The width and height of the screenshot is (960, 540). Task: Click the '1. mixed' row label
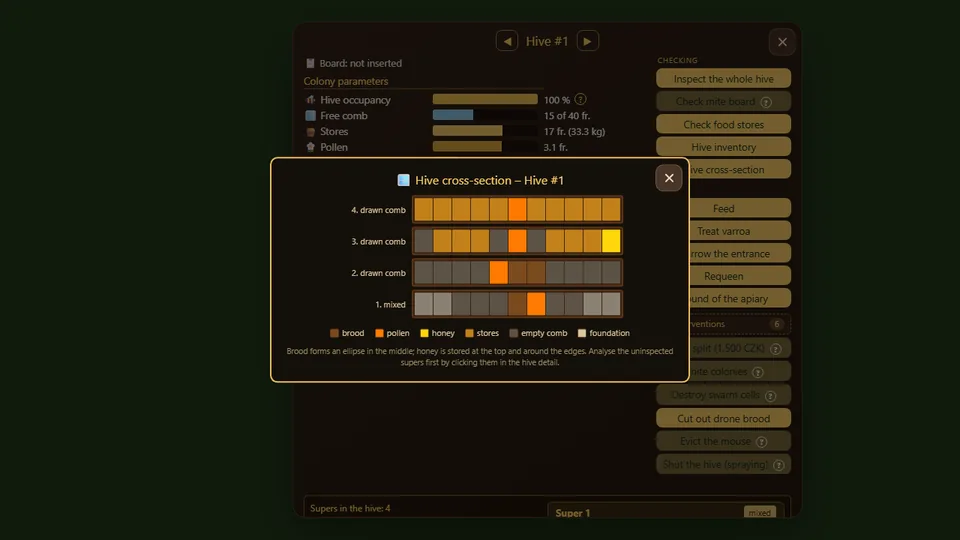[x=391, y=304]
